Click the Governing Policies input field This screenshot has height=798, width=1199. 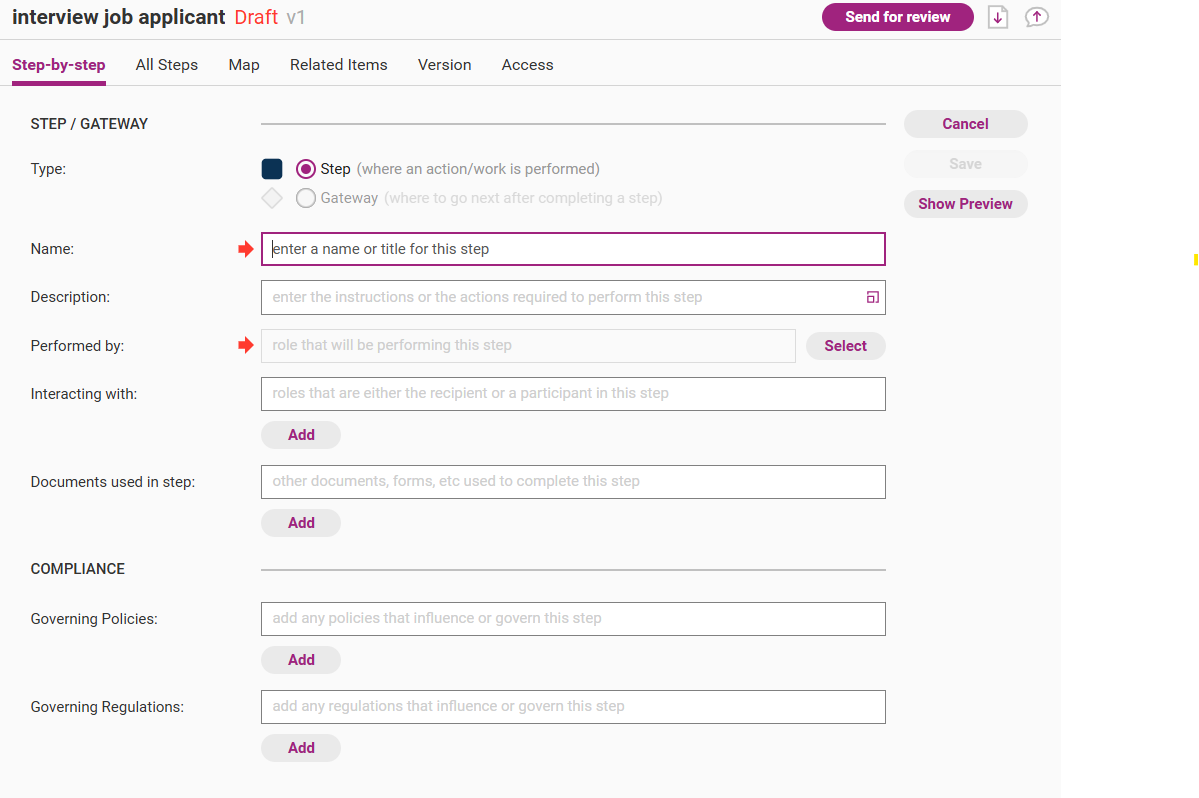[x=573, y=619]
